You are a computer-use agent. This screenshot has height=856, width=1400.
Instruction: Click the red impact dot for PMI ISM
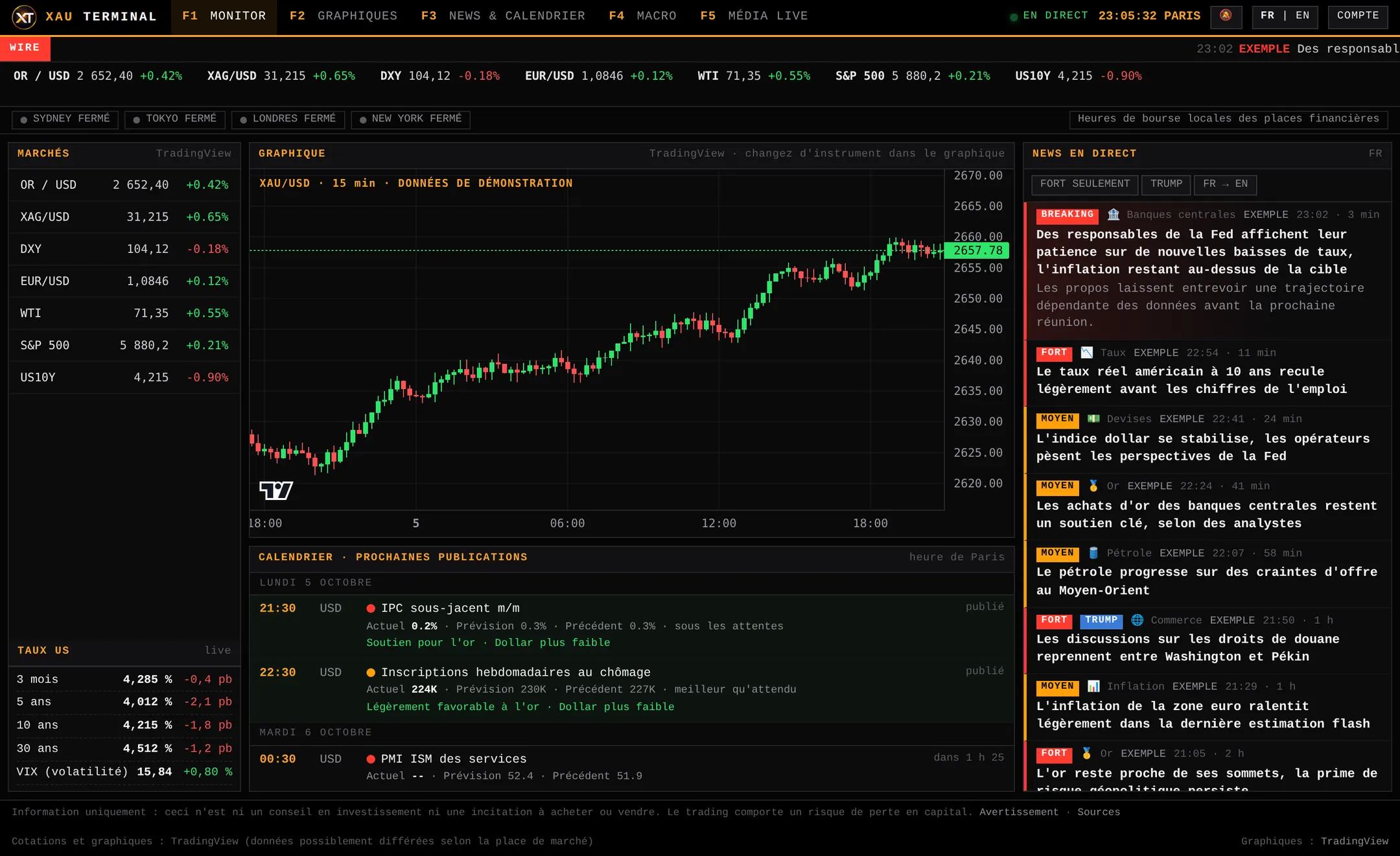pos(371,759)
